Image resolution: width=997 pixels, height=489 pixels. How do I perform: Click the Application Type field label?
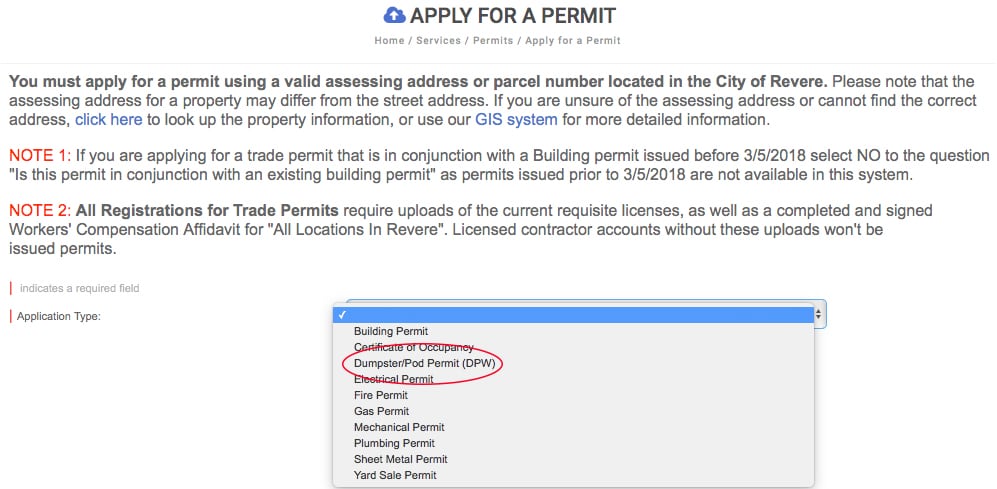click(58, 315)
